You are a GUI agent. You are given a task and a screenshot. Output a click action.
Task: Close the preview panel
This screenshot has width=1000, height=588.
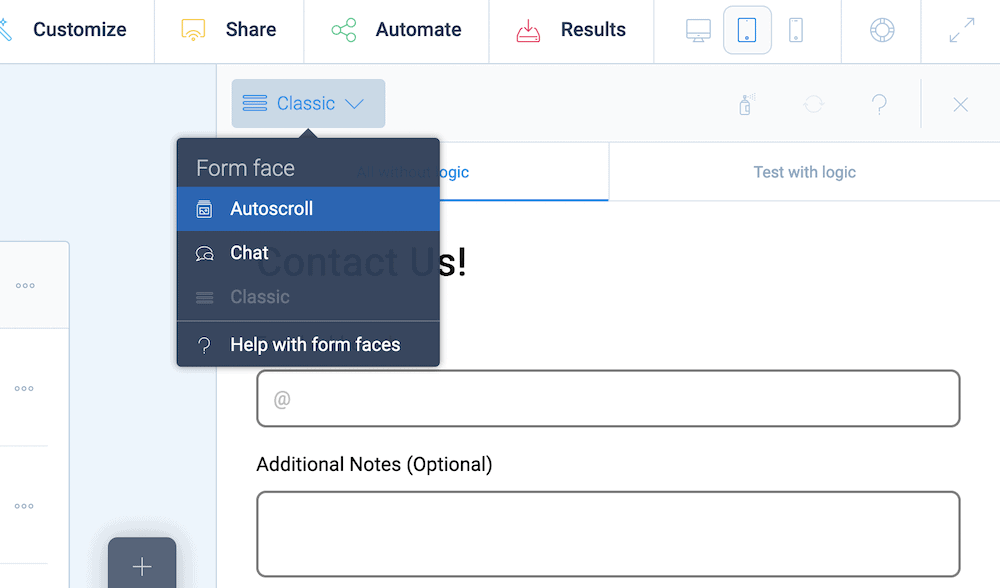tap(960, 105)
